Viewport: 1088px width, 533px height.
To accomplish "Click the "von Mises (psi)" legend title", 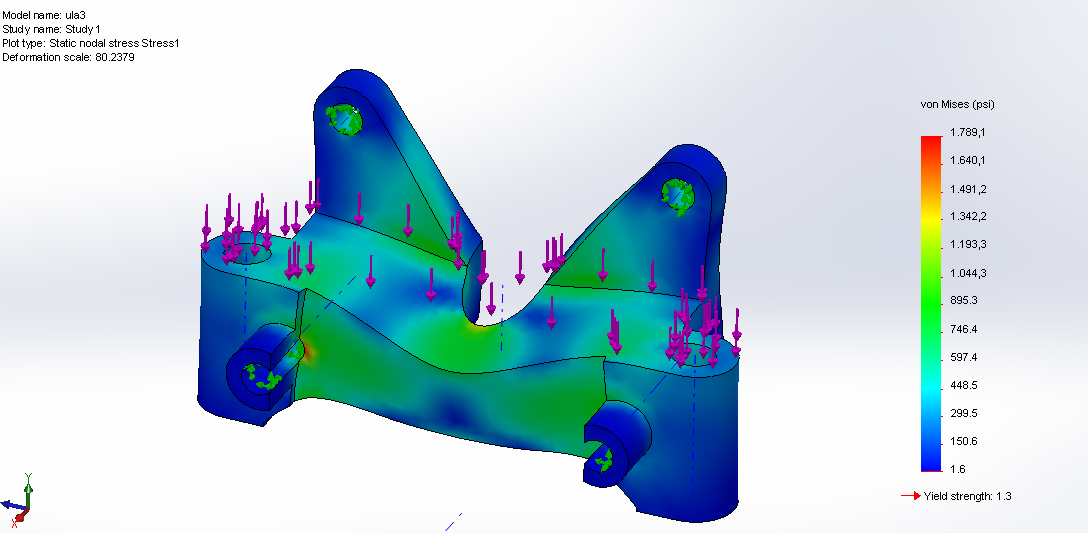I will [x=957, y=105].
